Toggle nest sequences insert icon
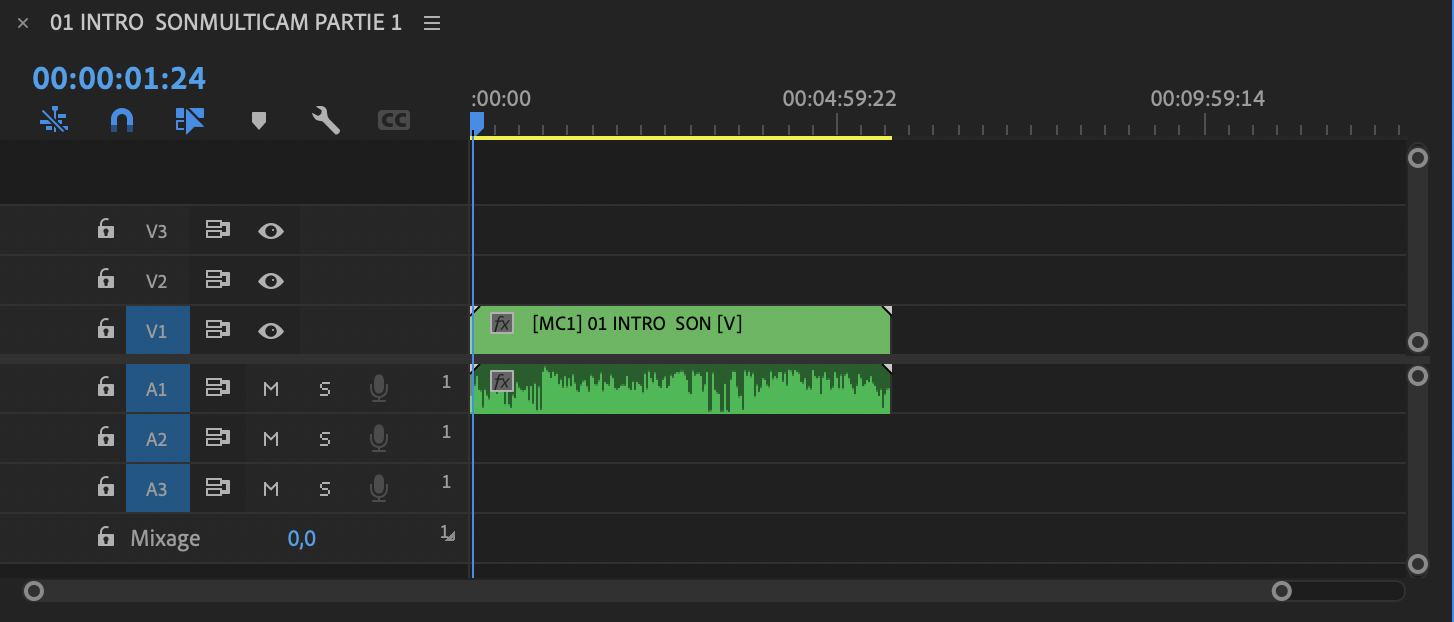 (54, 121)
